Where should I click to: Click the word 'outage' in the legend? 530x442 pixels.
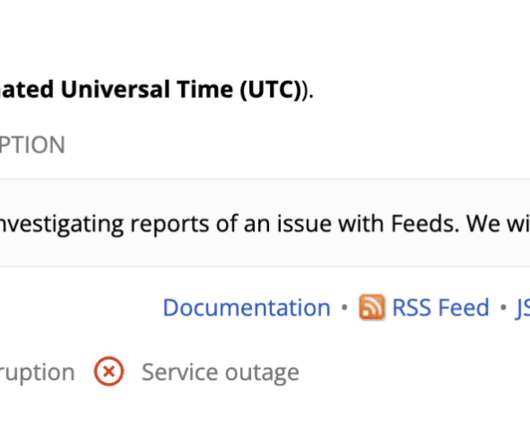(262, 374)
